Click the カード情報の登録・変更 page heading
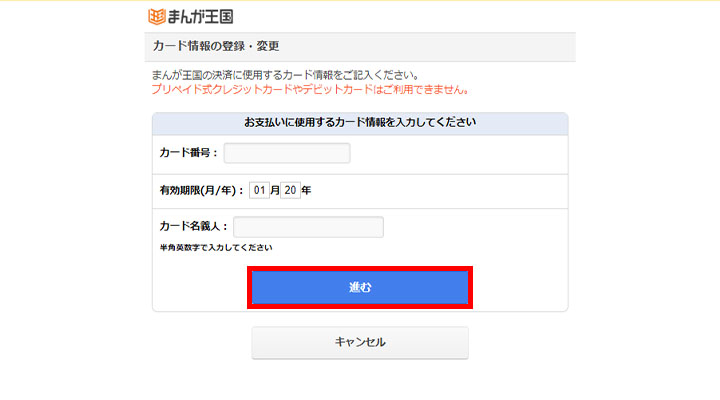720x400 pixels. 216,46
